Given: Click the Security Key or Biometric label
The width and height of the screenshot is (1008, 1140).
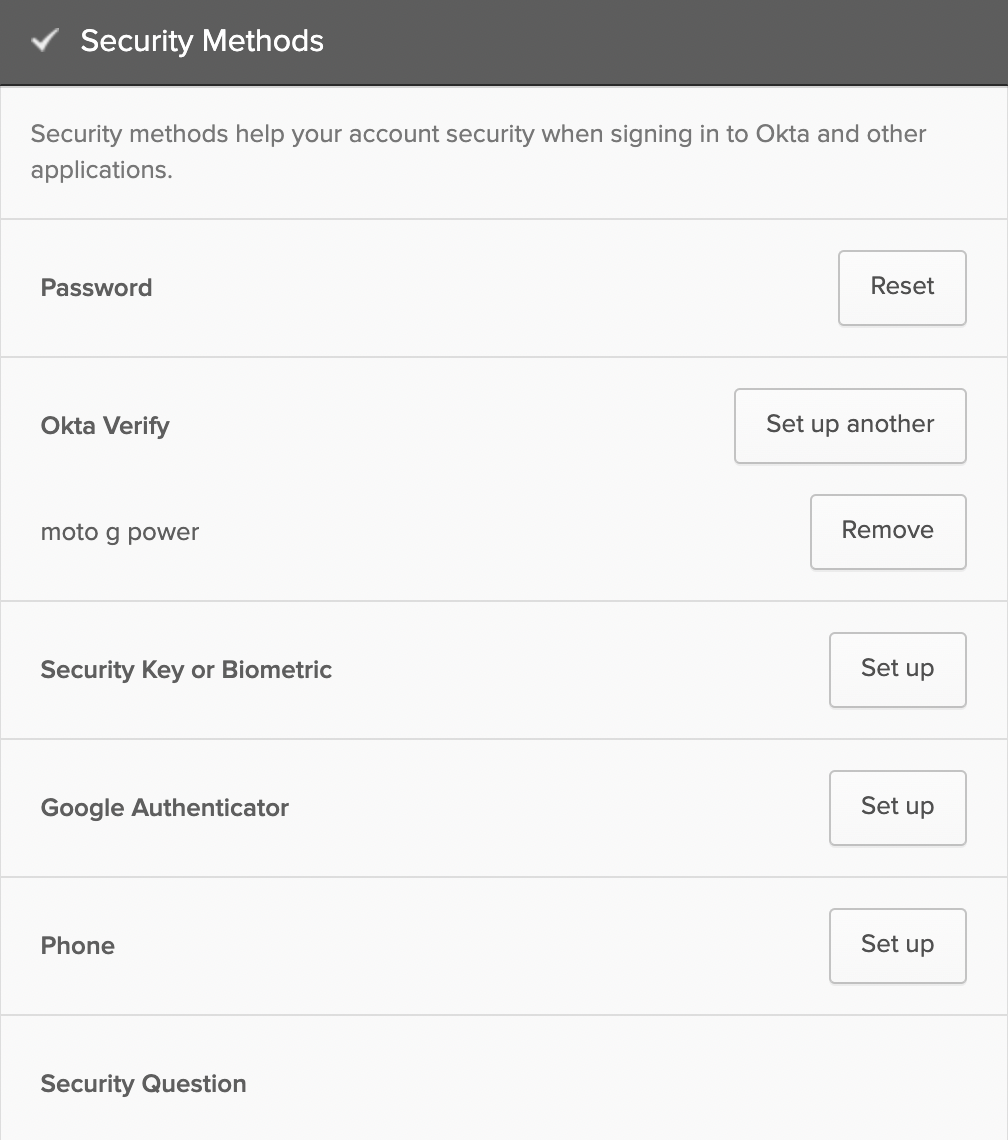Looking at the screenshot, I should (186, 670).
